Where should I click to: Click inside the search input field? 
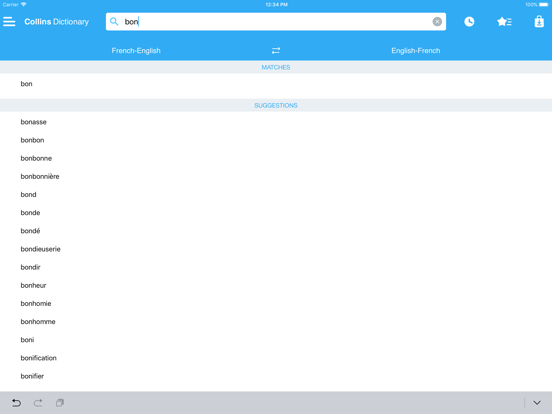276,22
